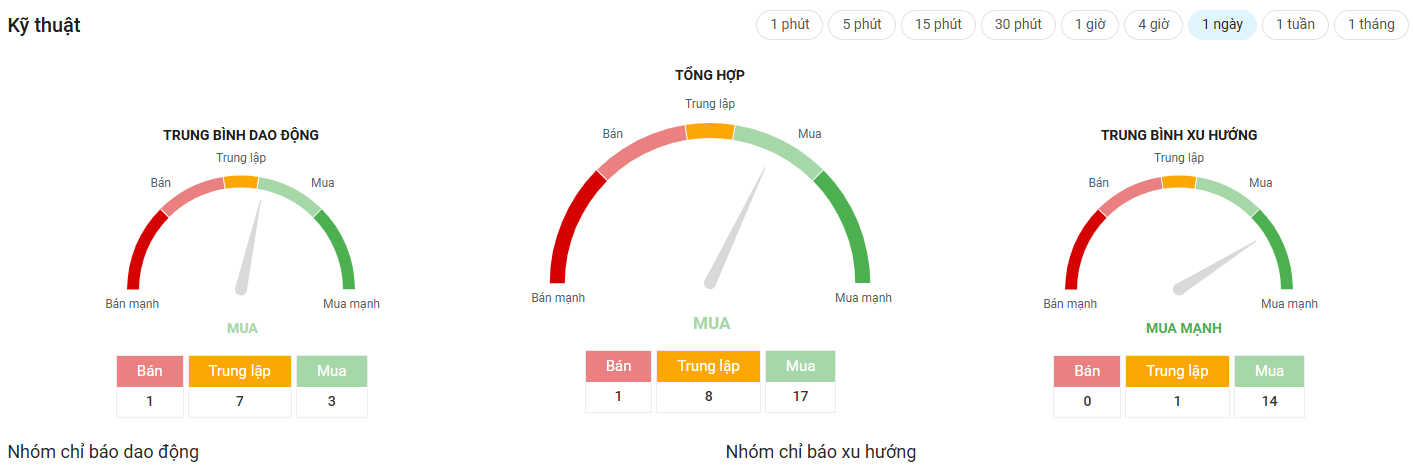This screenshot has height=466, width=1413.
Task: Select the 1 phút timeframe
Action: [789, 25]
